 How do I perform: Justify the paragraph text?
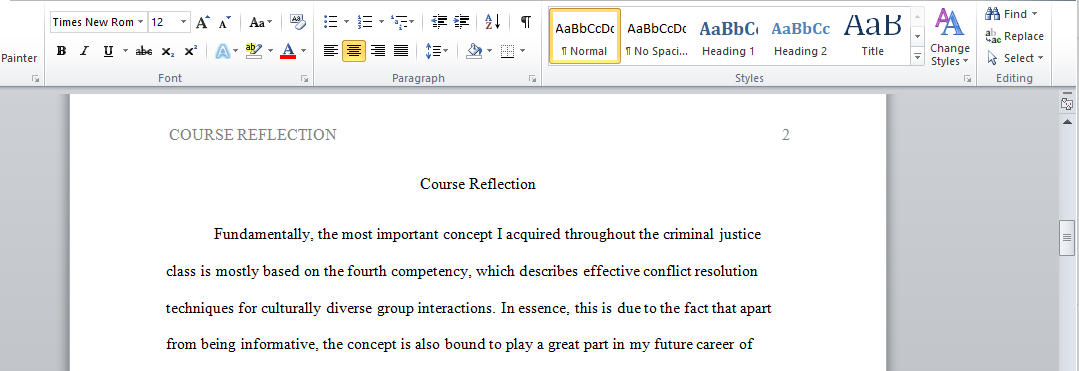pos(400,51)
